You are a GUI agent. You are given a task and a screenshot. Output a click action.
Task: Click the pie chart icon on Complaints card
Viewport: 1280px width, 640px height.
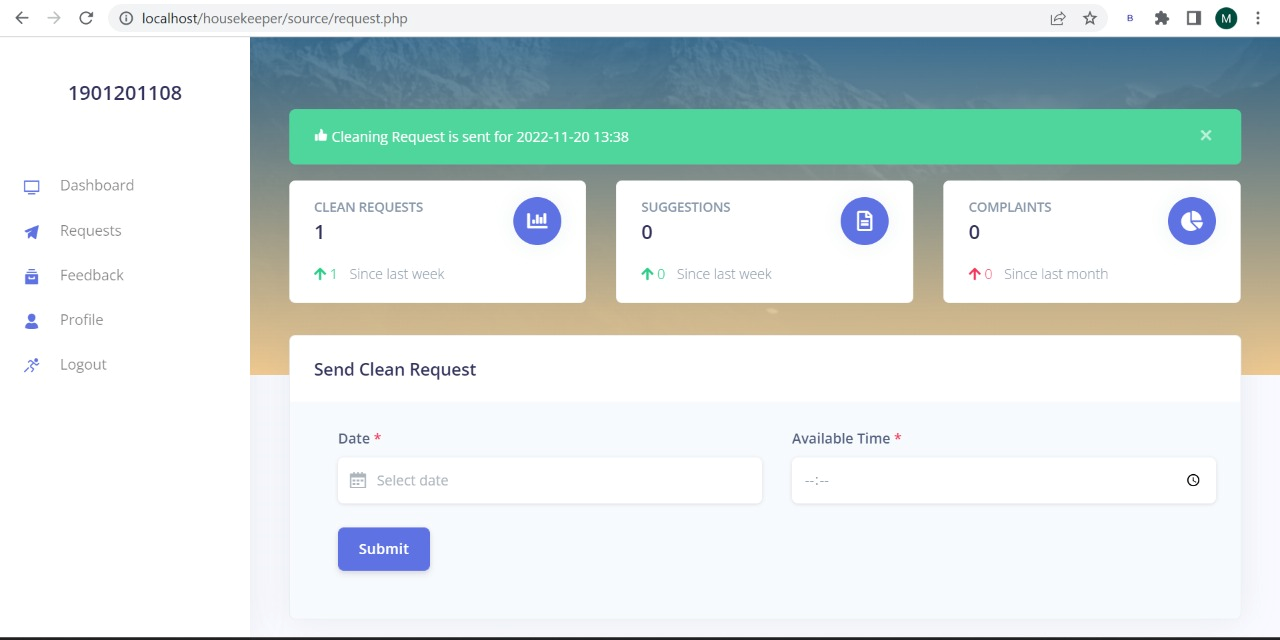click(x=1191, y=221)
